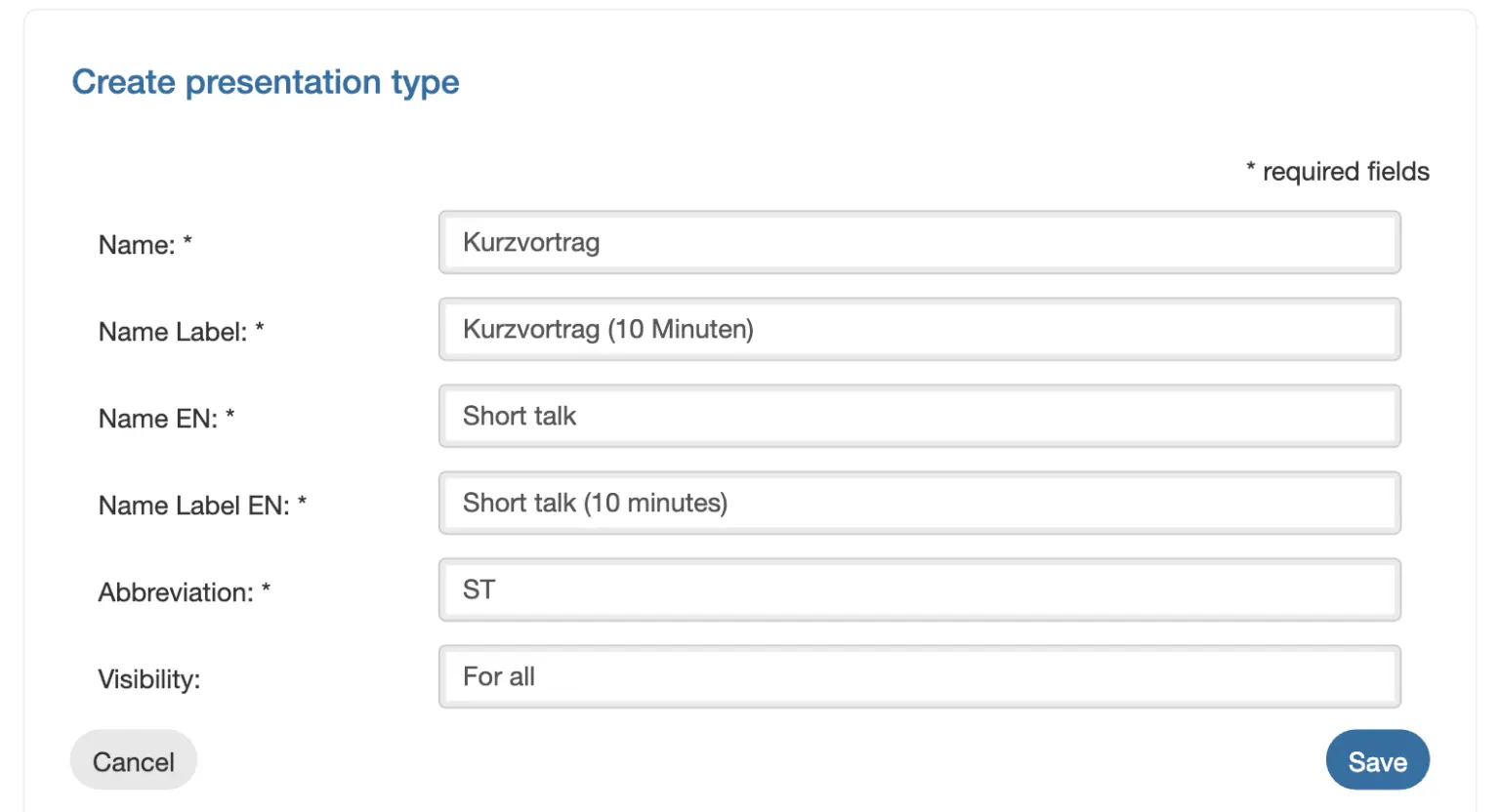
Task: Click on the ST abbreviation text
Action: click(x=479, y=589)
